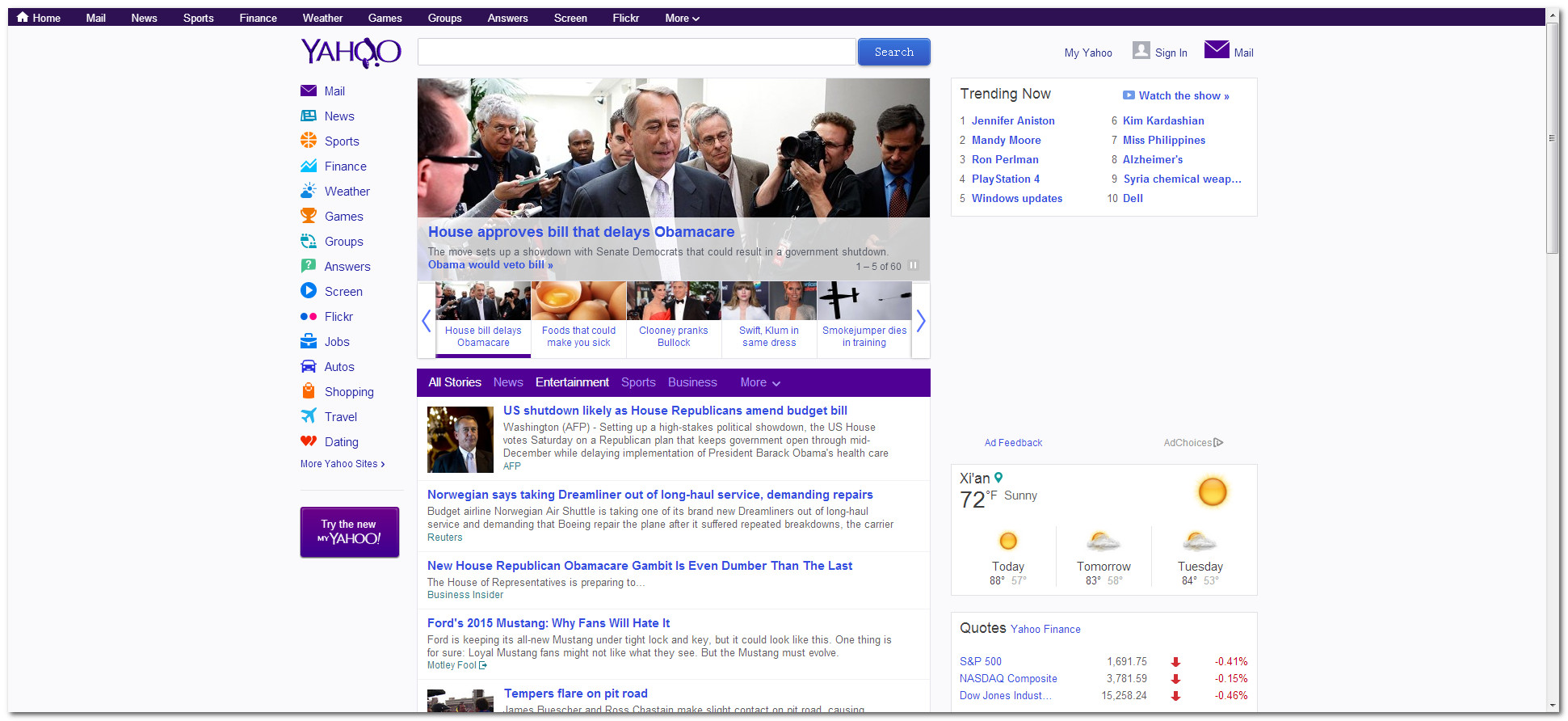Click the Mail envelope icon in the left sidebar
This screenshot has height=721, width=1568.
click(x=308, y=91)
